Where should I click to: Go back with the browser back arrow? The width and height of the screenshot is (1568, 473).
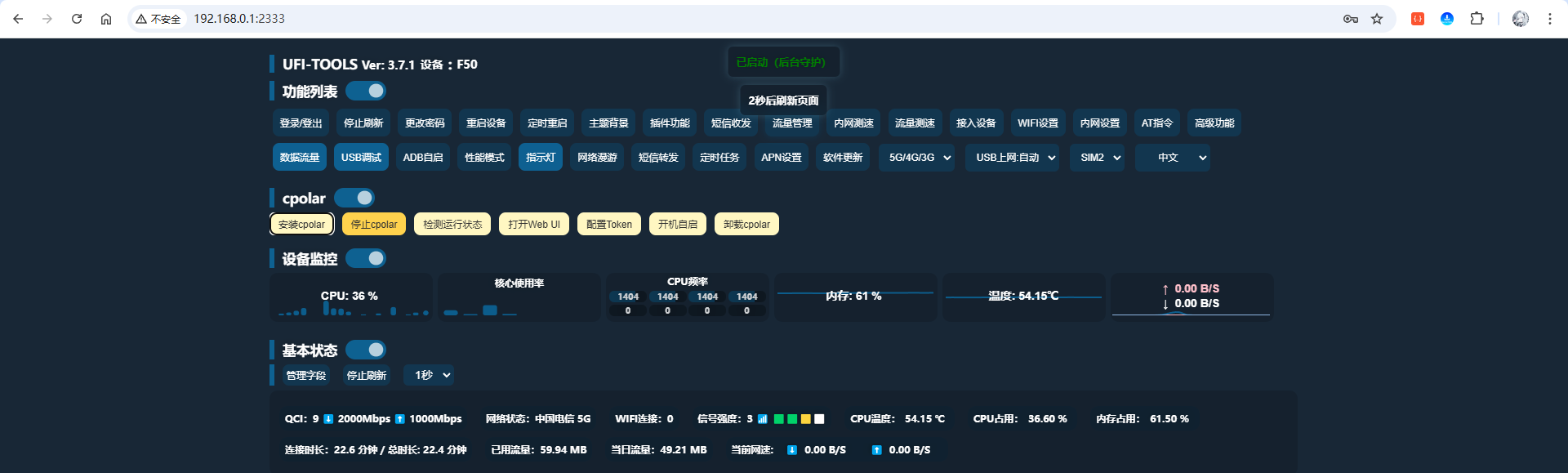tap(18, 19)
